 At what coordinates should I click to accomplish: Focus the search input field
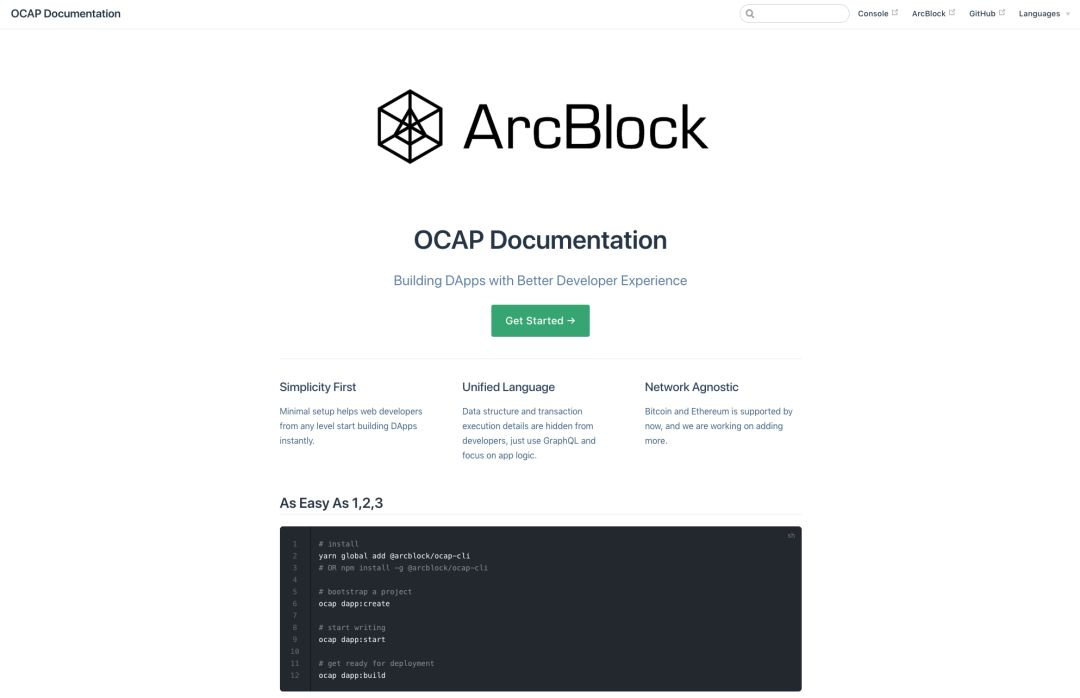794,14
